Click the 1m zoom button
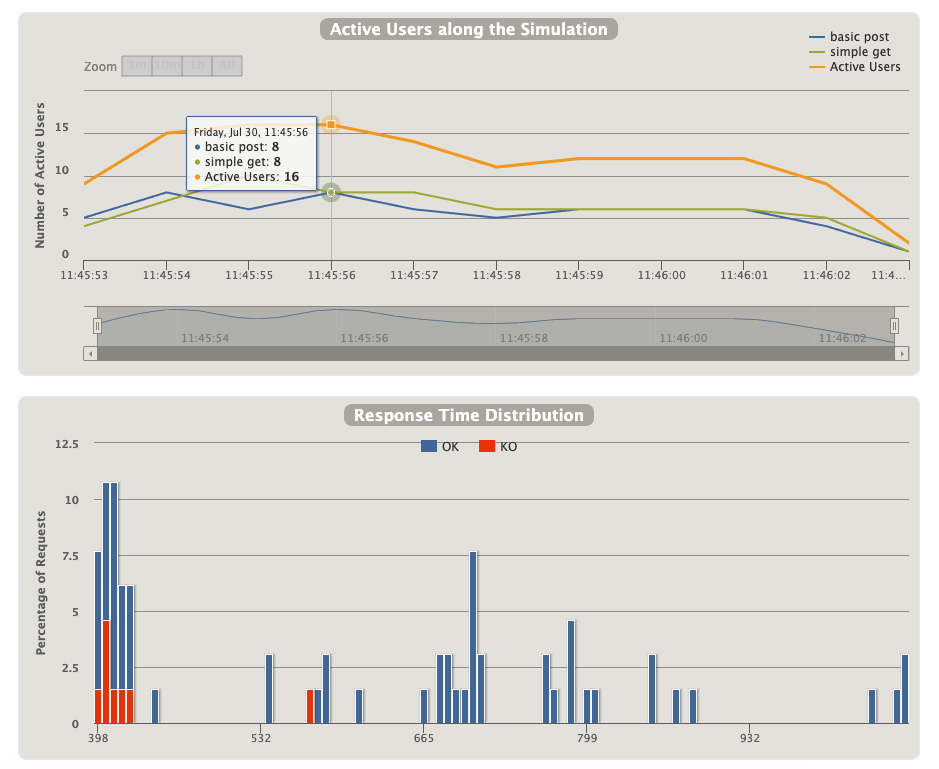The width and height of the screenshot is (939, 769). tap(137, 66)
